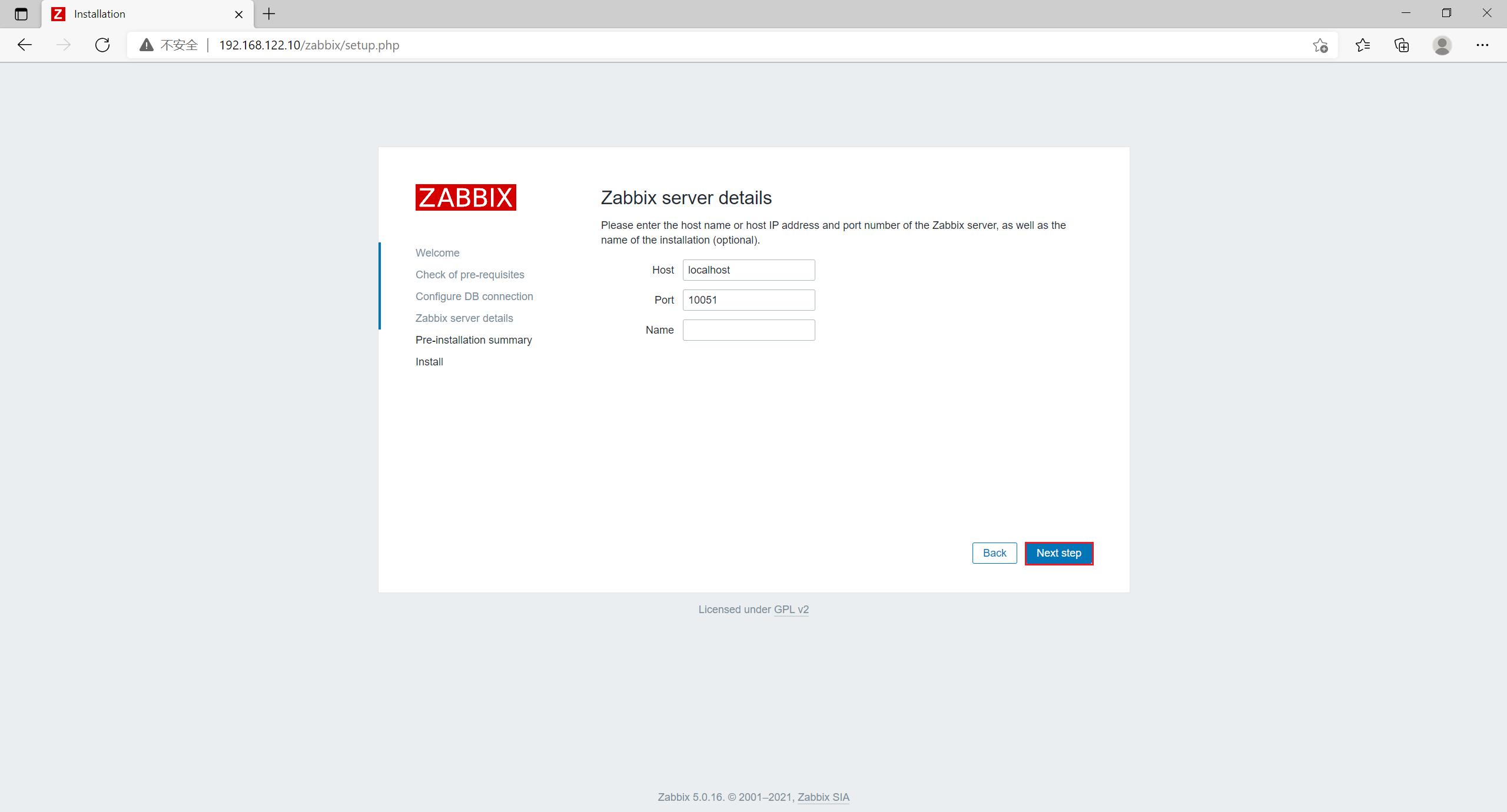Select Check of pre-requisites step
The height and width of the screenshot is (812, 1507).
tap(470, 275)
